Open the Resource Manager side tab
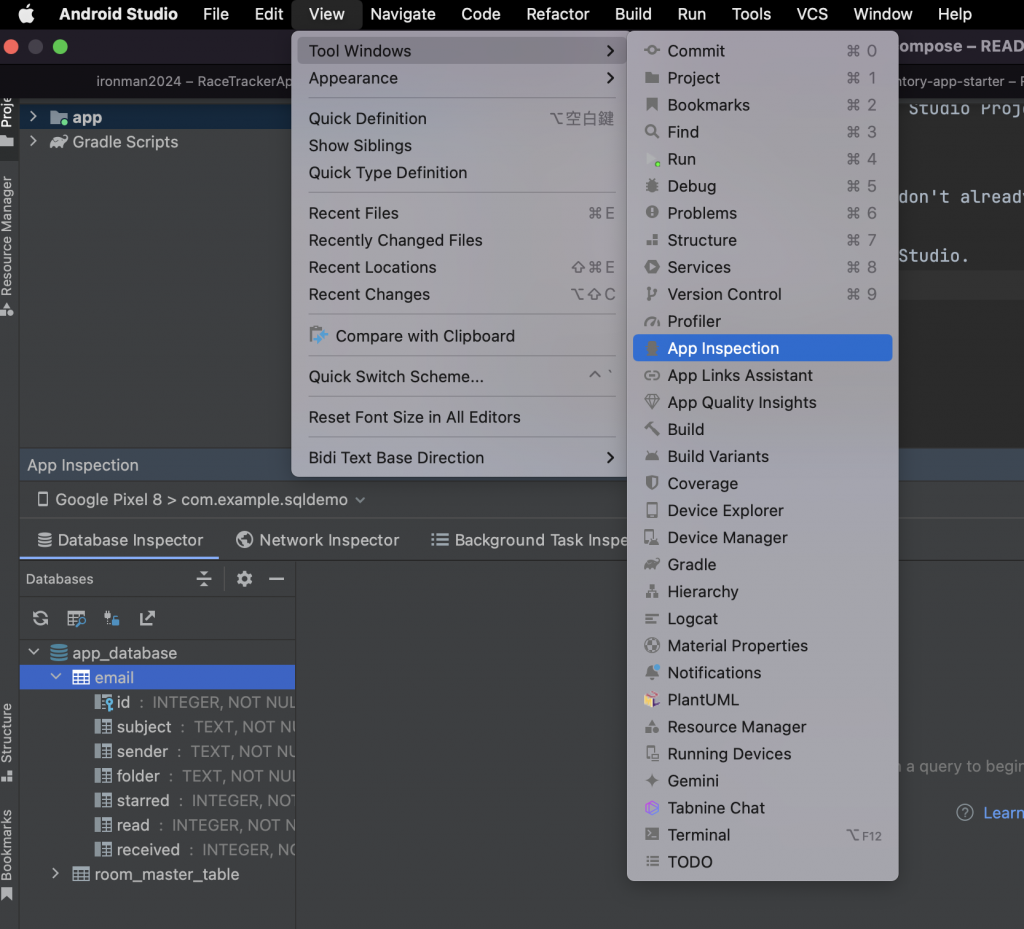The width and height of the screenshot is (1024, 929). pos(8,245)
